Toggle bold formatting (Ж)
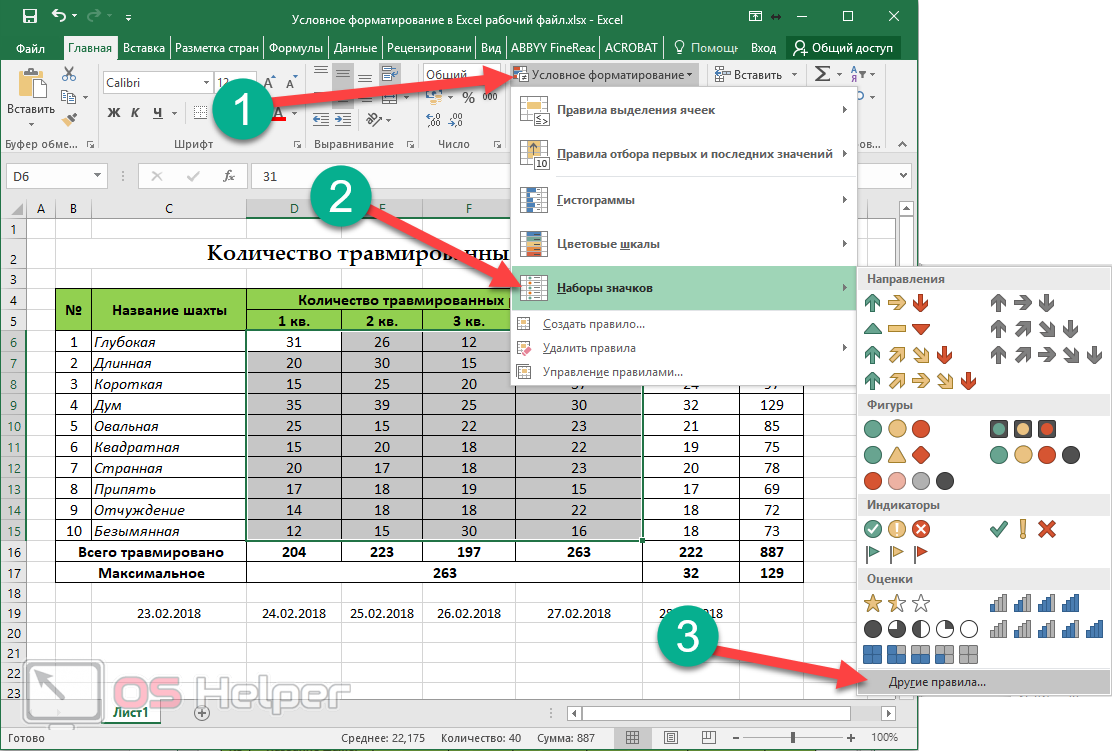 point(113,111)
